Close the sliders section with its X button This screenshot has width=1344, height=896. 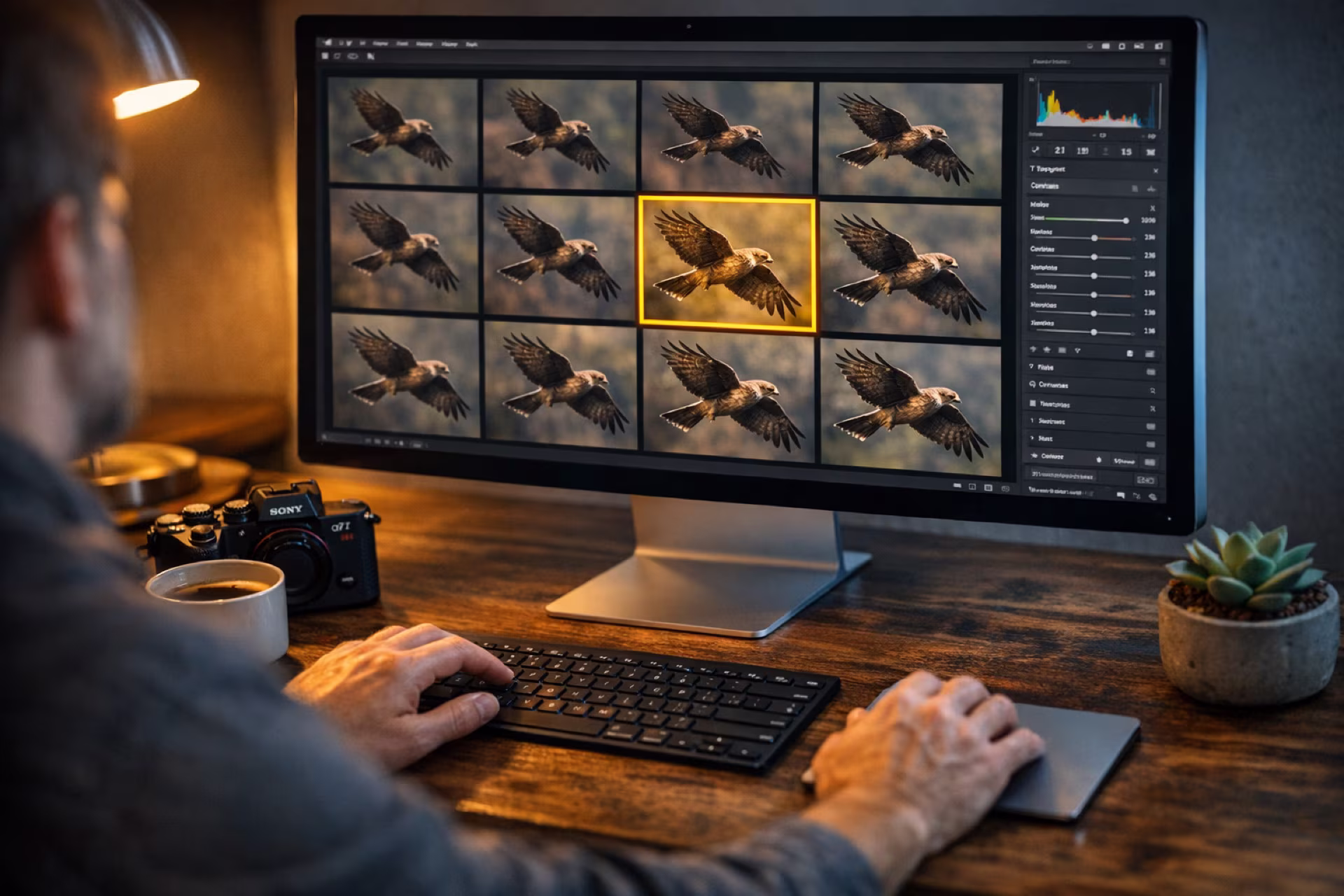1152,208
